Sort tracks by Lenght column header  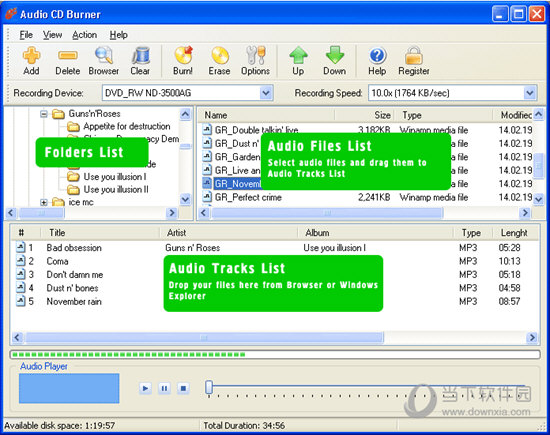point(514,233)
